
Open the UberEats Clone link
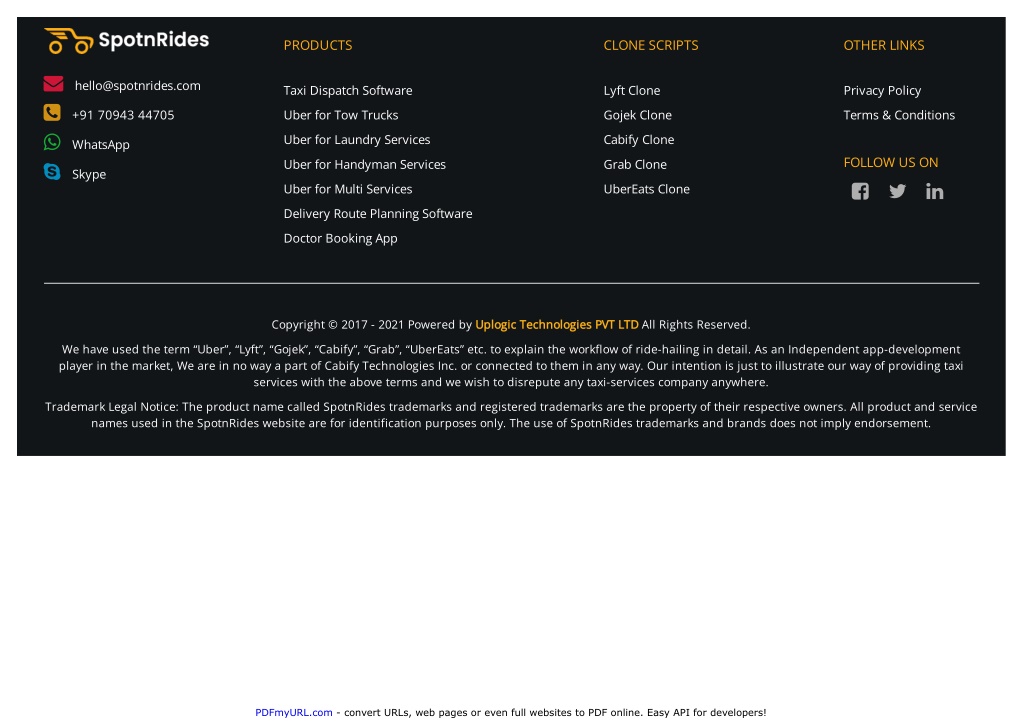point(647,189)
